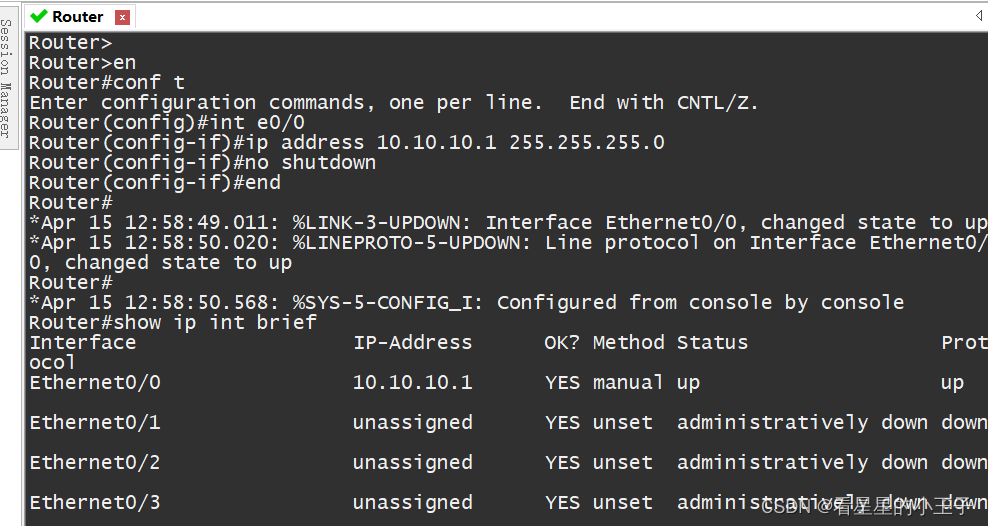Viewport: 988px width, 526px height.
Task: Click the Ethernet0/0 interface row
Action: pyautogui.click(x=508, y=382)
